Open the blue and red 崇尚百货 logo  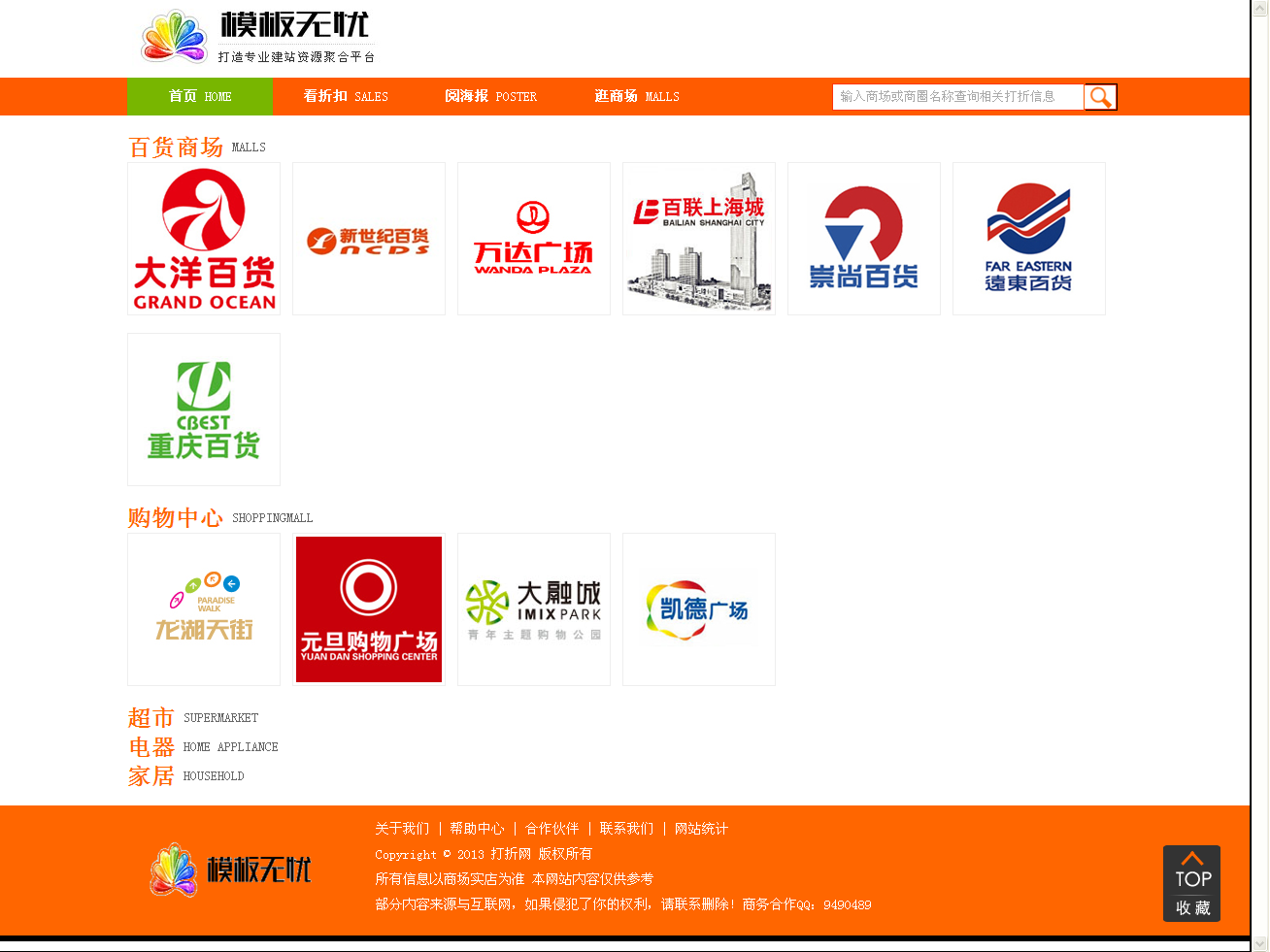pos(864,239)
